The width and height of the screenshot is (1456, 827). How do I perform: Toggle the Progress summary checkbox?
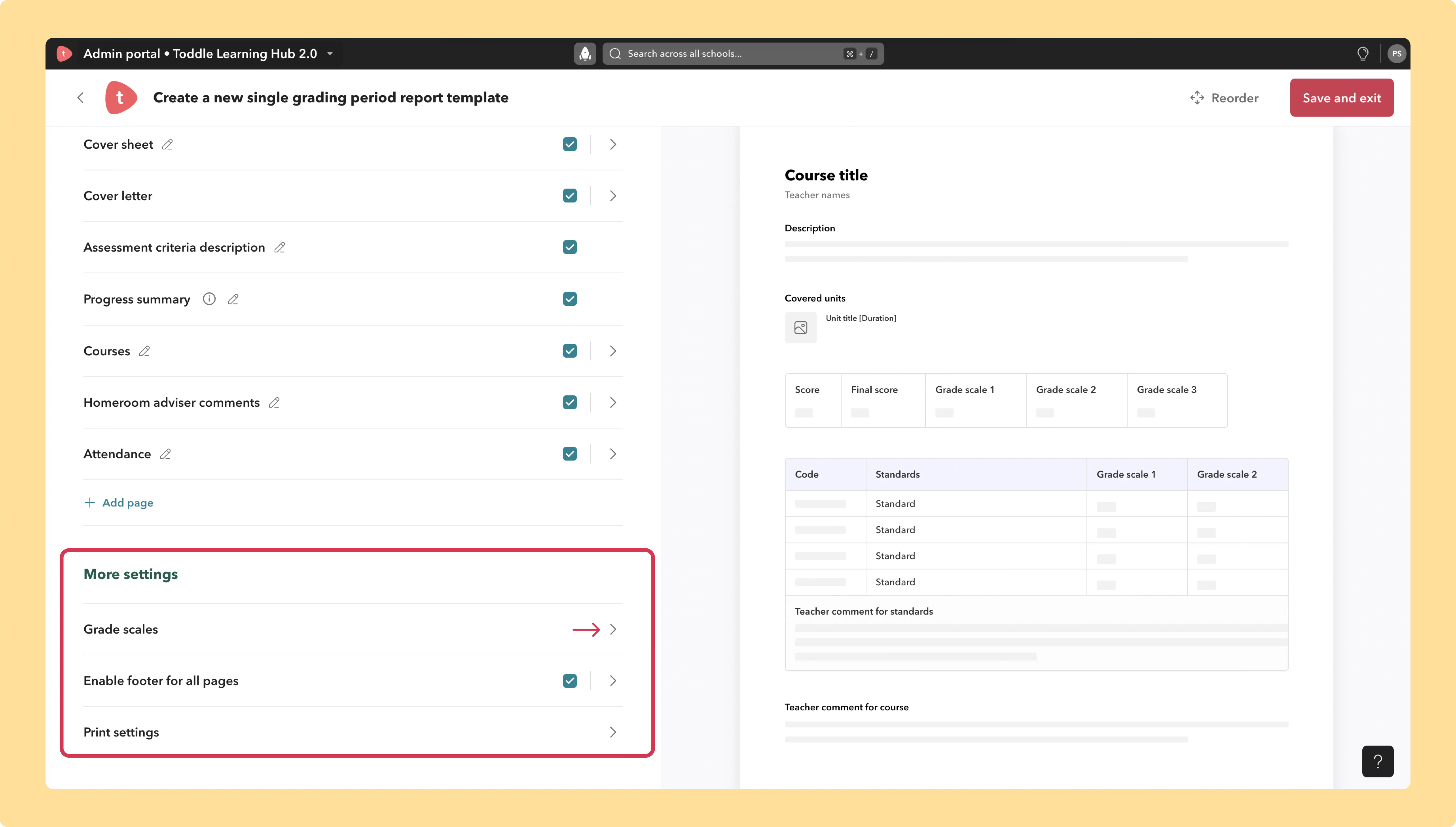pos(570,299)
